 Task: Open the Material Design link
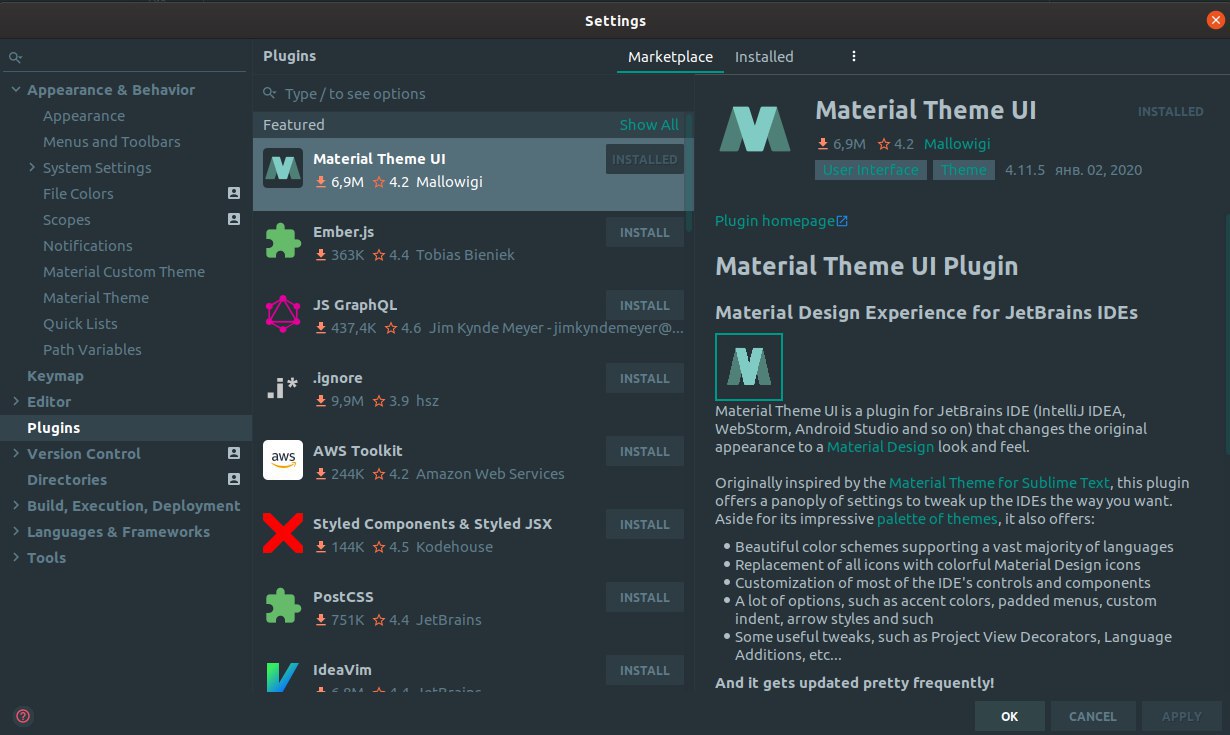[880, 447]
